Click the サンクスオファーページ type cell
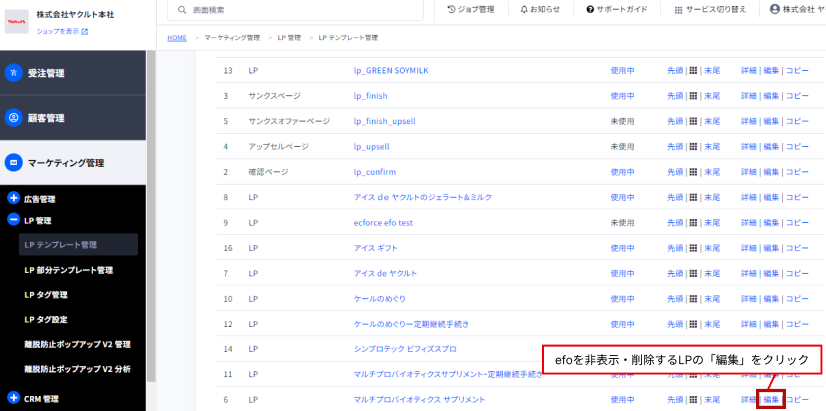The image size is (826, 411). point(289,121)
